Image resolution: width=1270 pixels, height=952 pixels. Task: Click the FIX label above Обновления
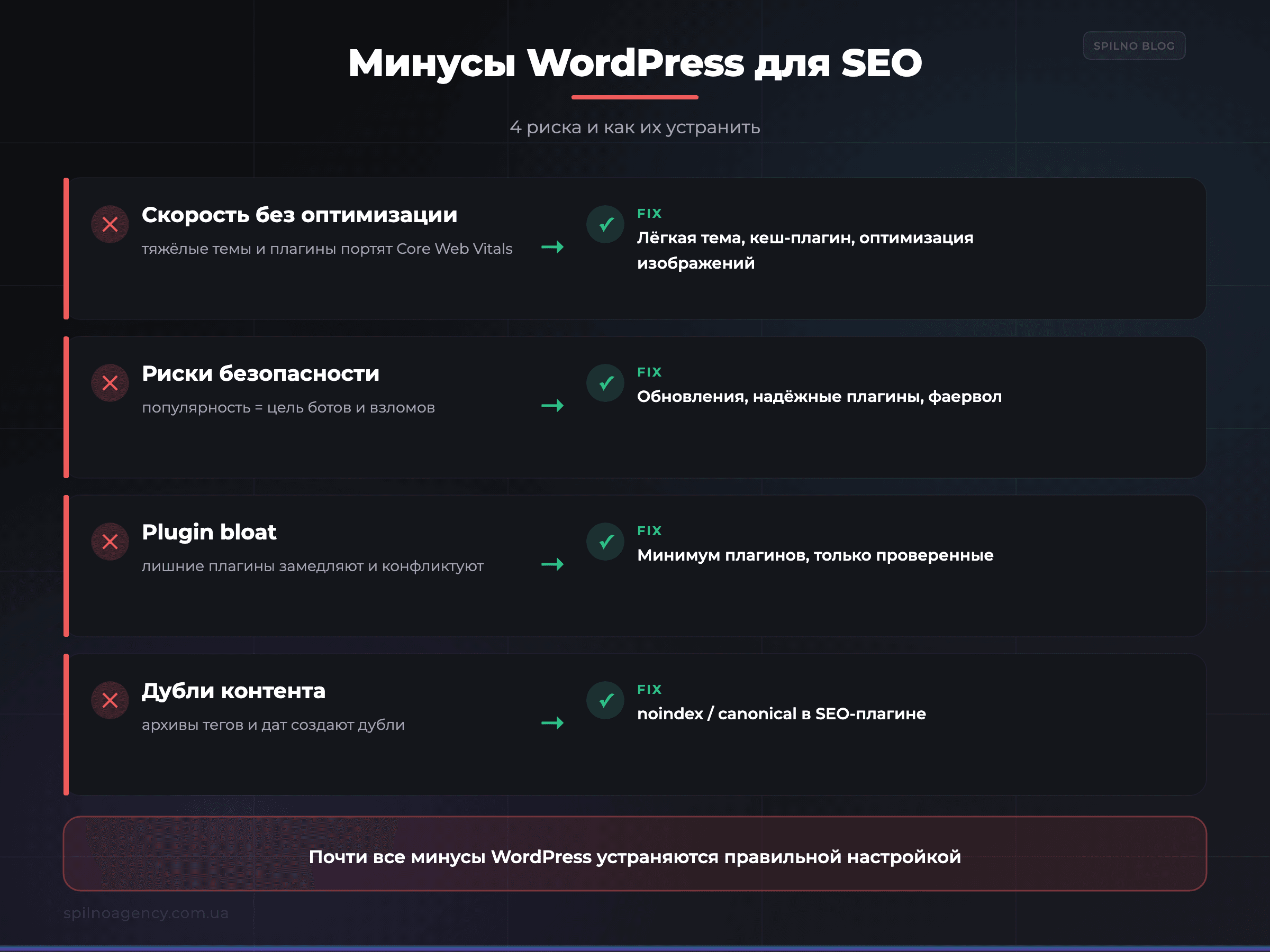click(x=649, y=372)
